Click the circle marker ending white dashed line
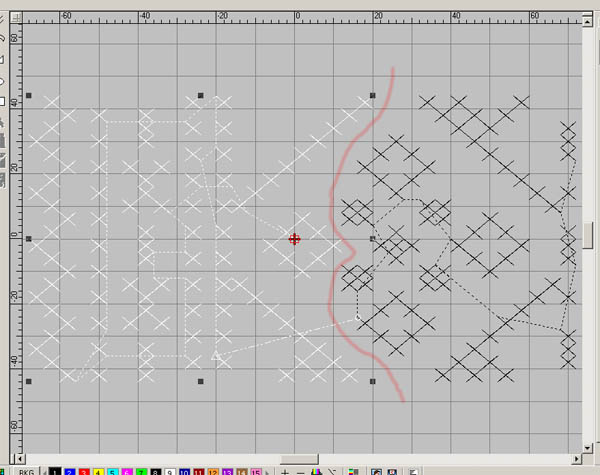The height and width of the screenshot is (475, 600). coord(358,317)
